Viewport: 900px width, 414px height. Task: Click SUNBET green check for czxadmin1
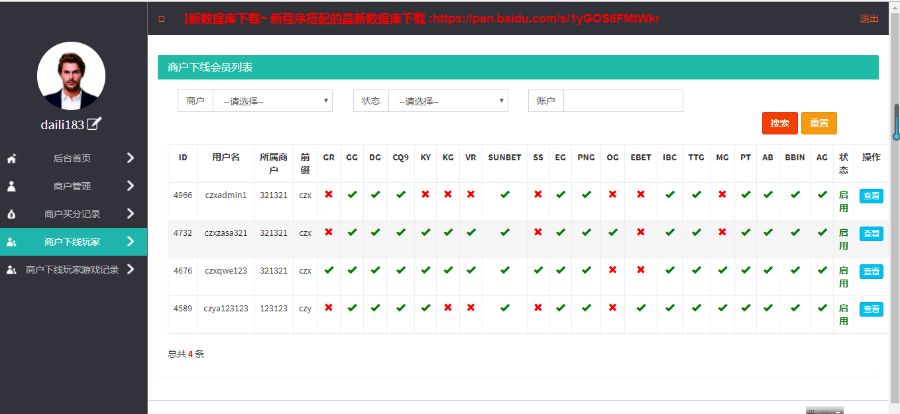pos(505,194)
